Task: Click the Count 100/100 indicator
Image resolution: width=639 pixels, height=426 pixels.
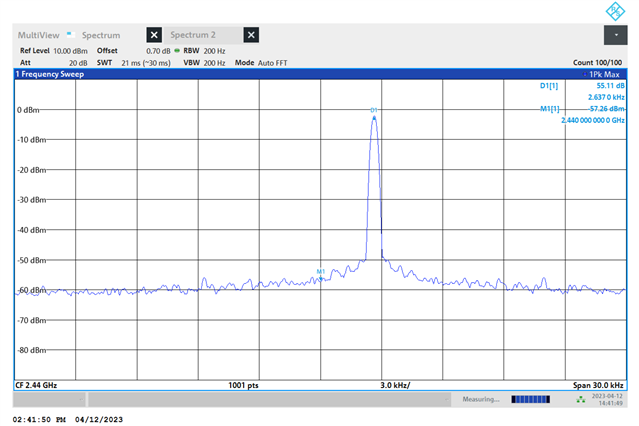Action: [597, 62]
